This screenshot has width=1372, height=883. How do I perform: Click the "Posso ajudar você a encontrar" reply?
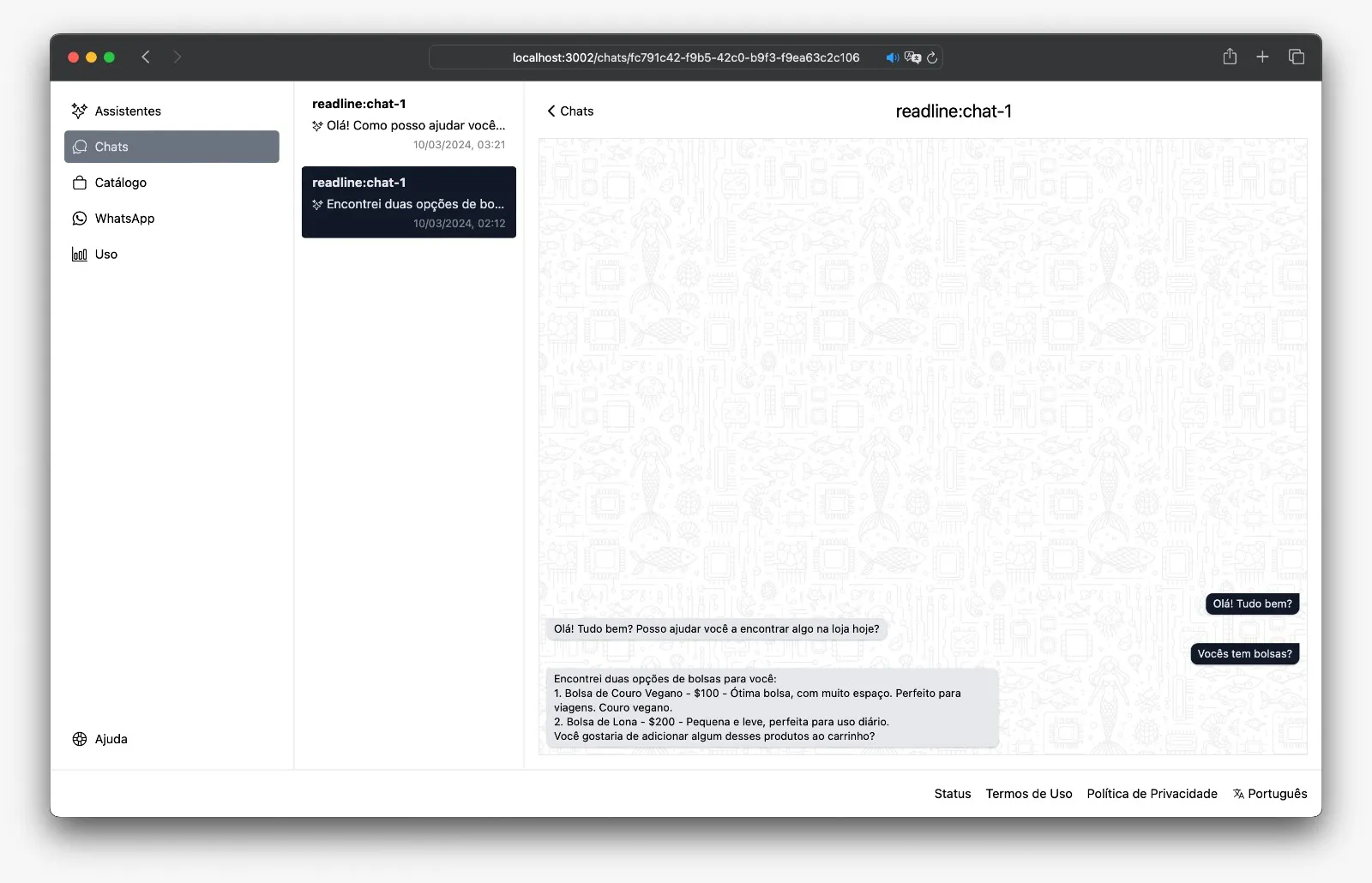(716, 628)
